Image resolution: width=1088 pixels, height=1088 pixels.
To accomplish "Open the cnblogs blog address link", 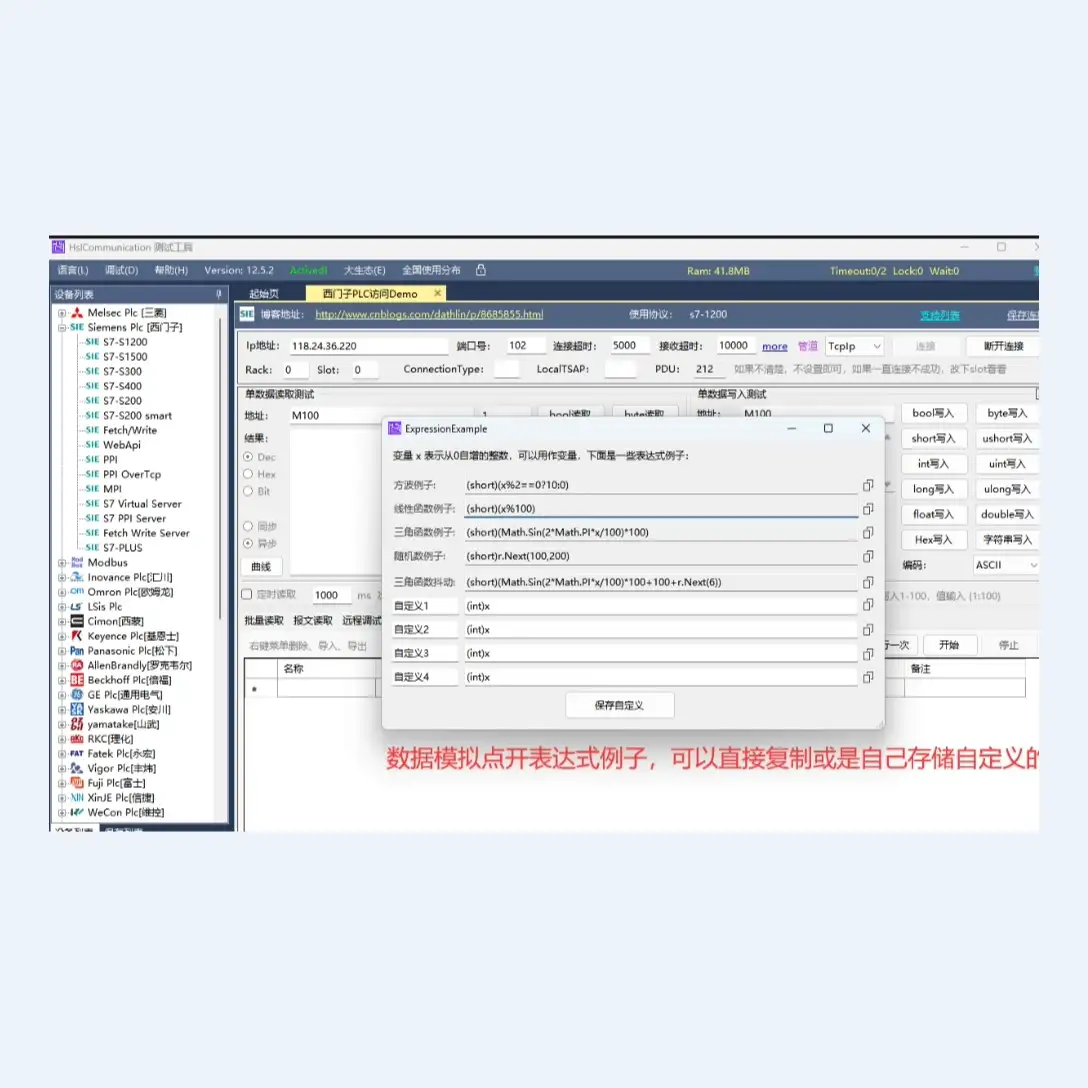I will pyautogui.click(x=429, y=315).
